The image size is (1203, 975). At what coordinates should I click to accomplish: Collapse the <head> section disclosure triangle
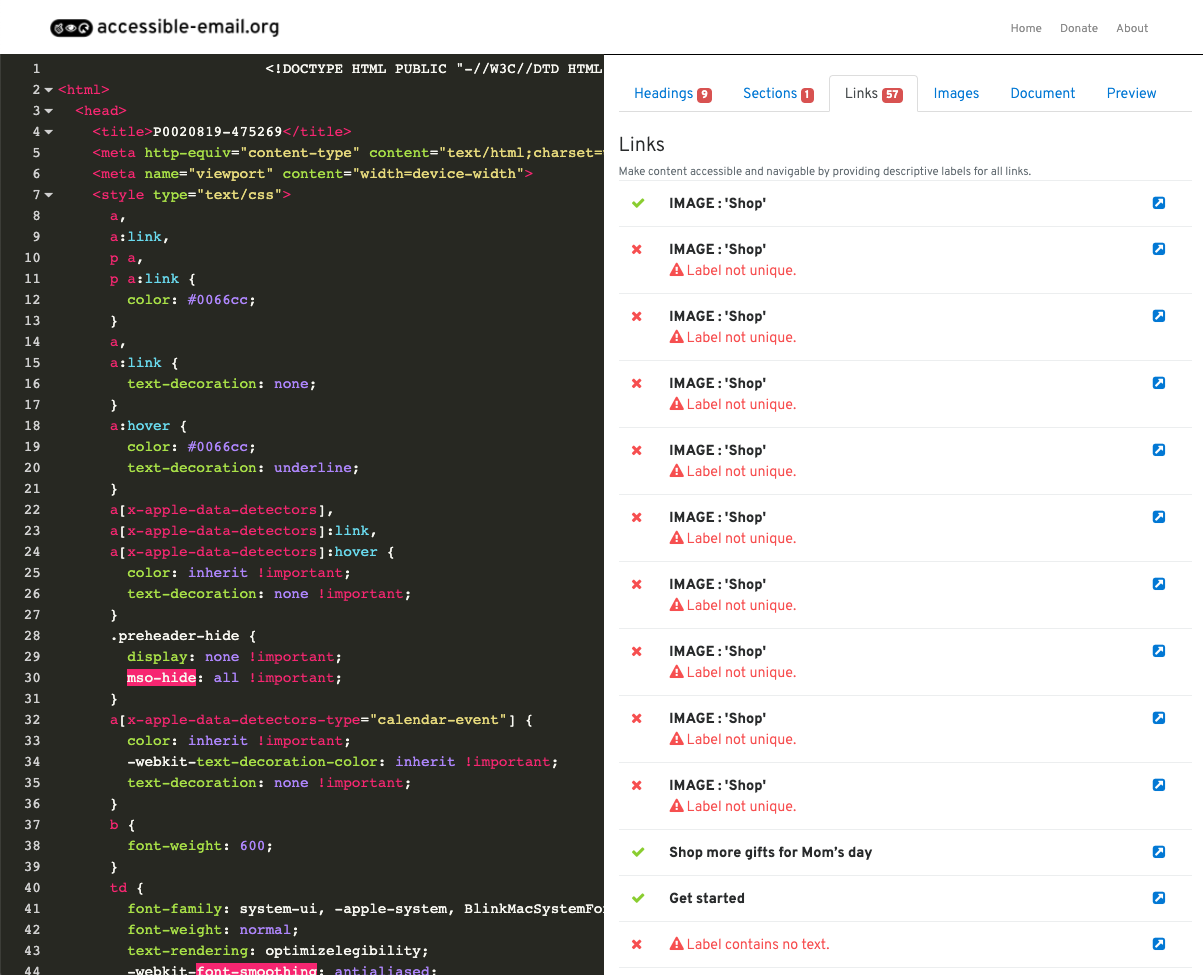point(46,110)
